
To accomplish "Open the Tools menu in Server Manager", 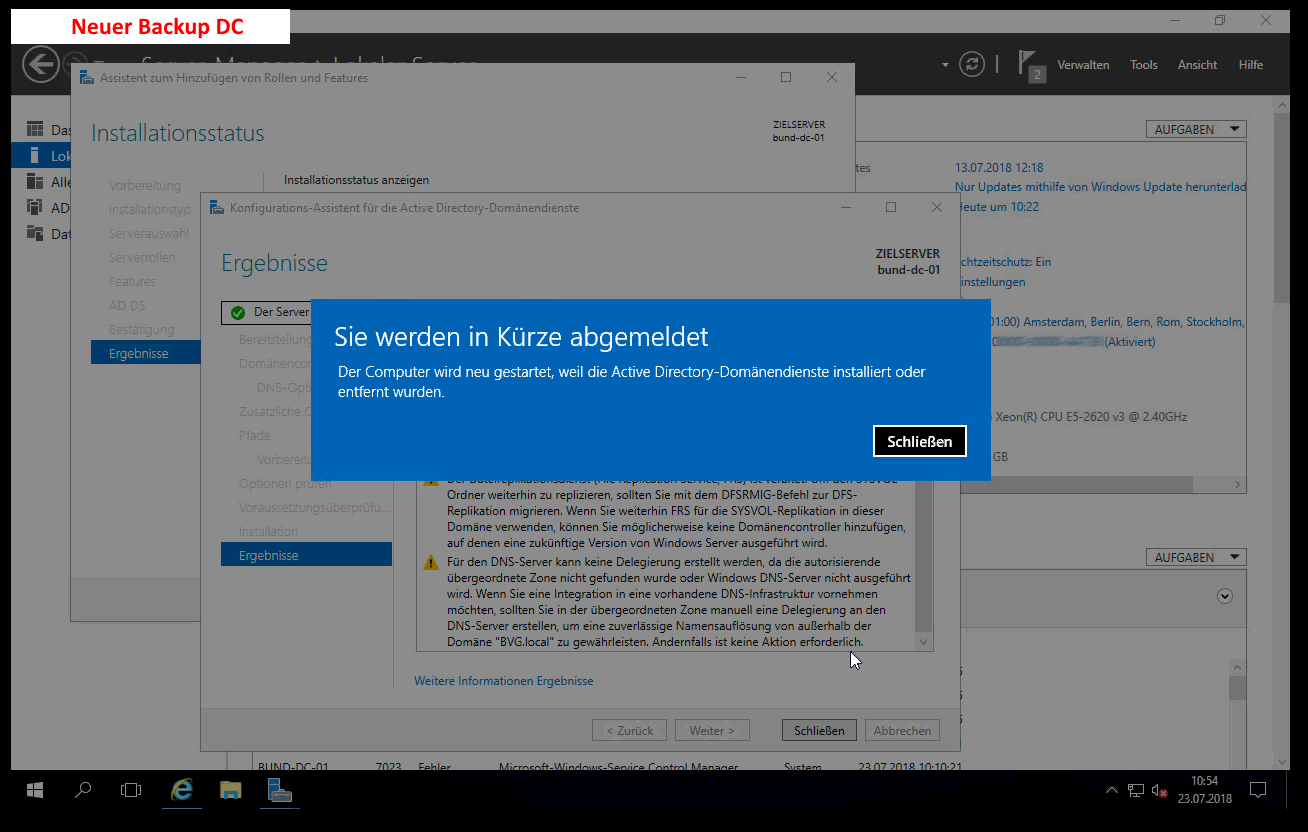I will tap(1144, 65).
